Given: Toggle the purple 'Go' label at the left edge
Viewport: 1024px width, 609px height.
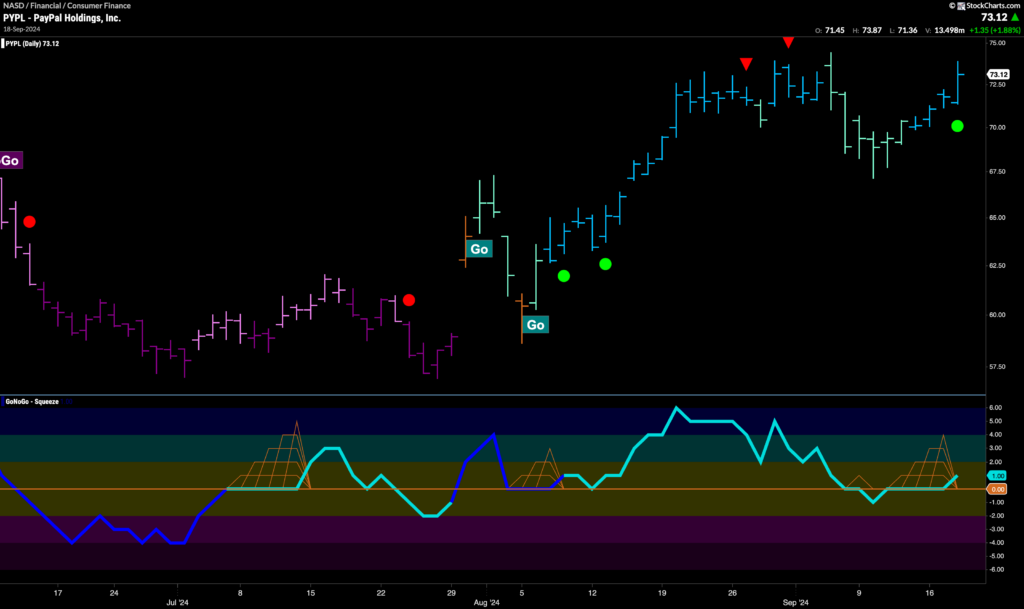Looking at the screenshot, I should (x=10, y=159).
